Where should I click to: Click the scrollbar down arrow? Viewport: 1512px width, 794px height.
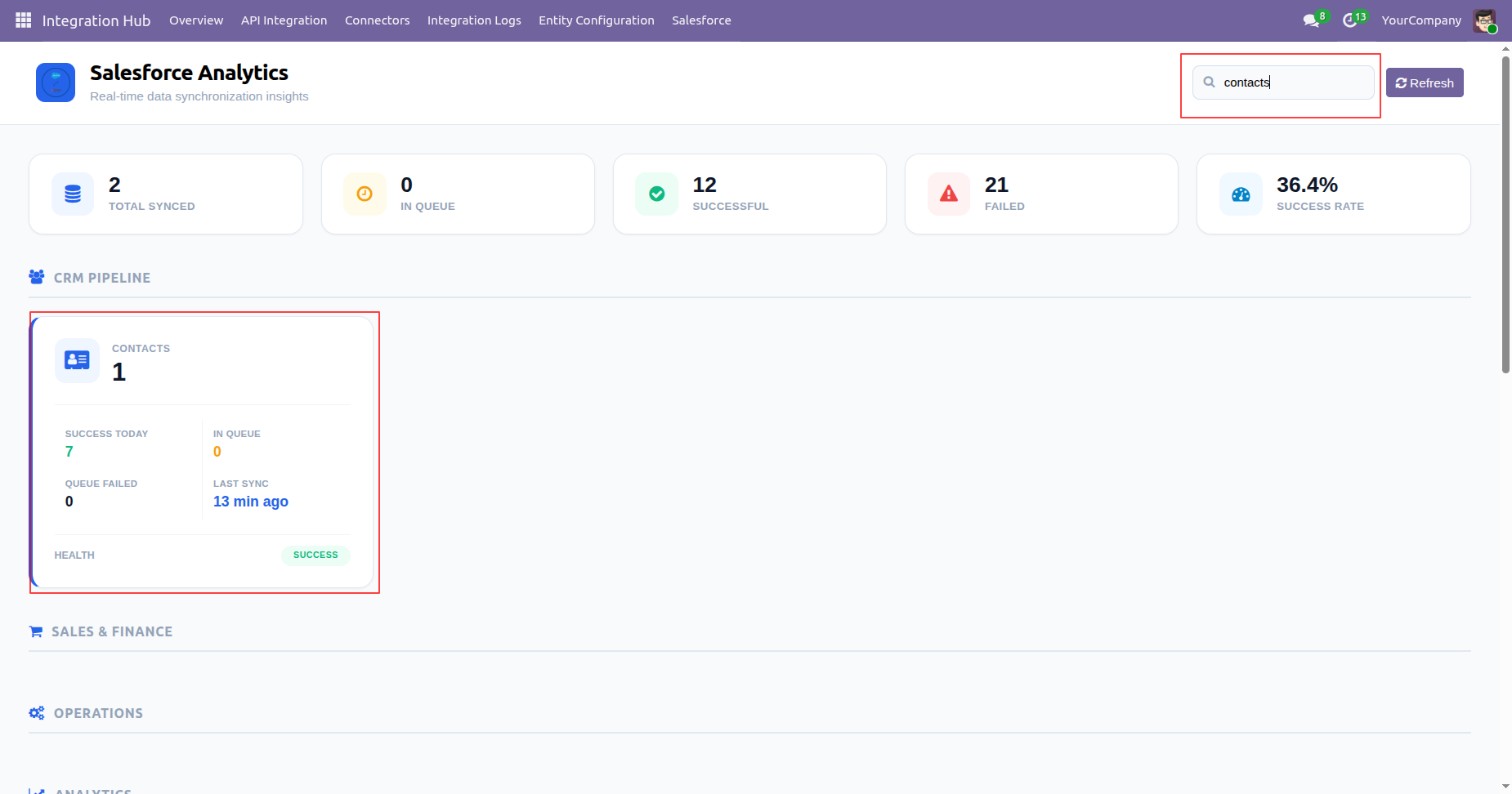tap(1505, 787)
